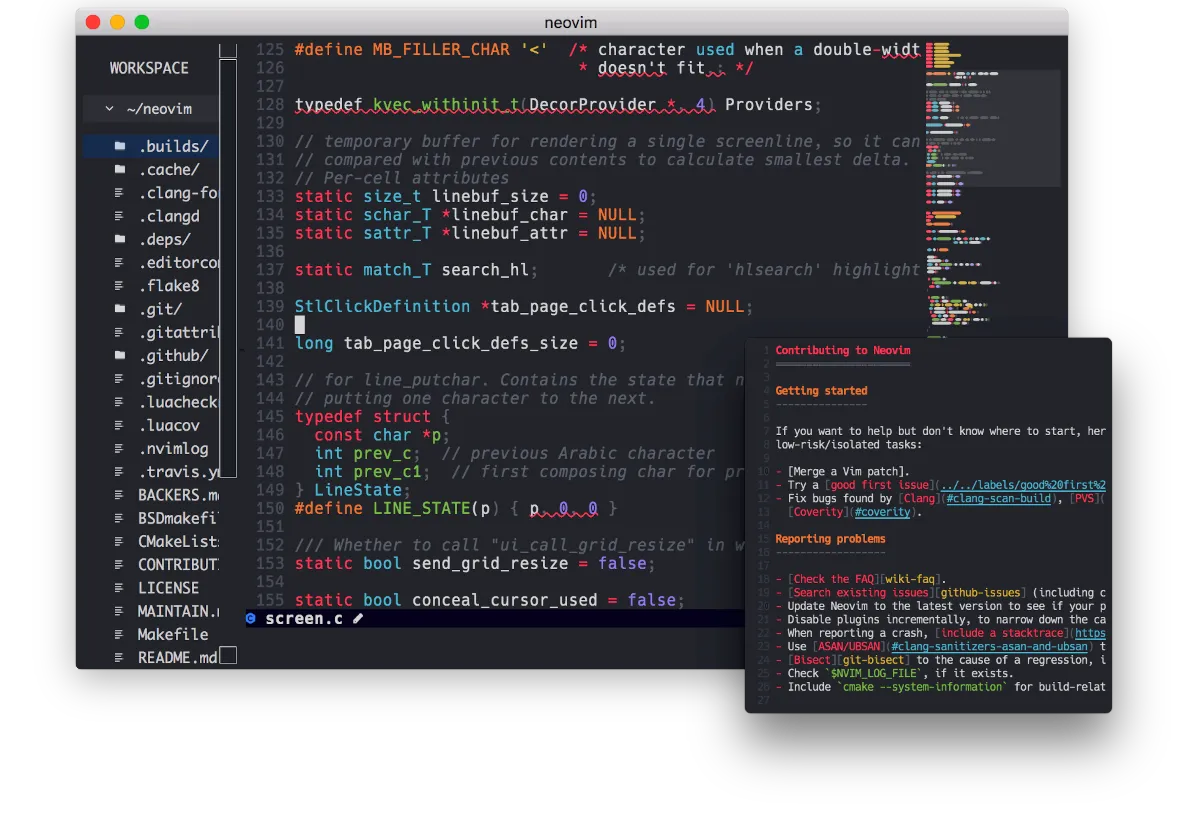This screenshot has width=1200, height=838.
Task: Click the C filetype icon in the statusline
Action: 250,618
